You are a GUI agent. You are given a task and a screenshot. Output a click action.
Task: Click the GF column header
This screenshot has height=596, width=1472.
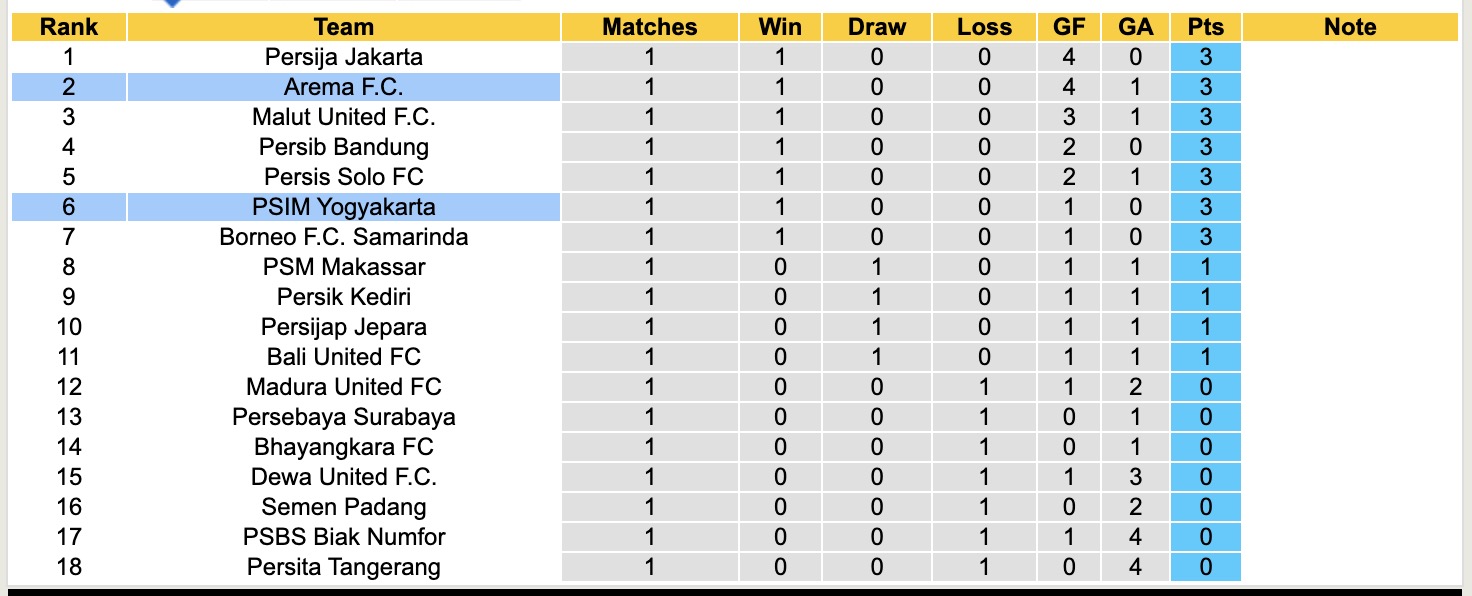pyautogui.click(x=1069, y=27)
